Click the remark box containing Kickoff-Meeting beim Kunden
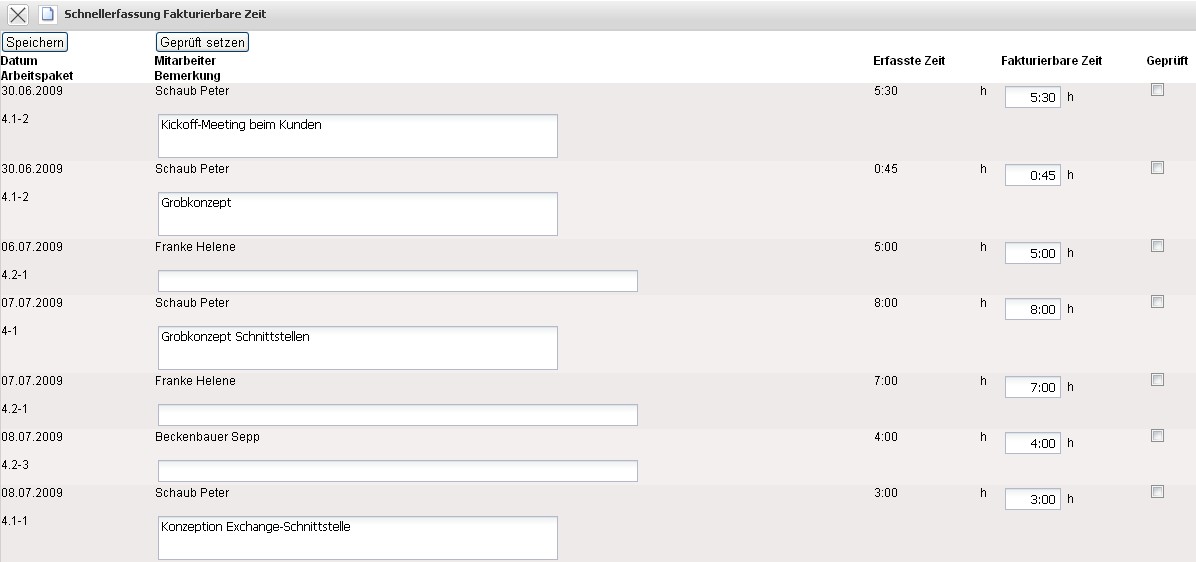This screenshot has width=1196, height=562. point(357,136)
